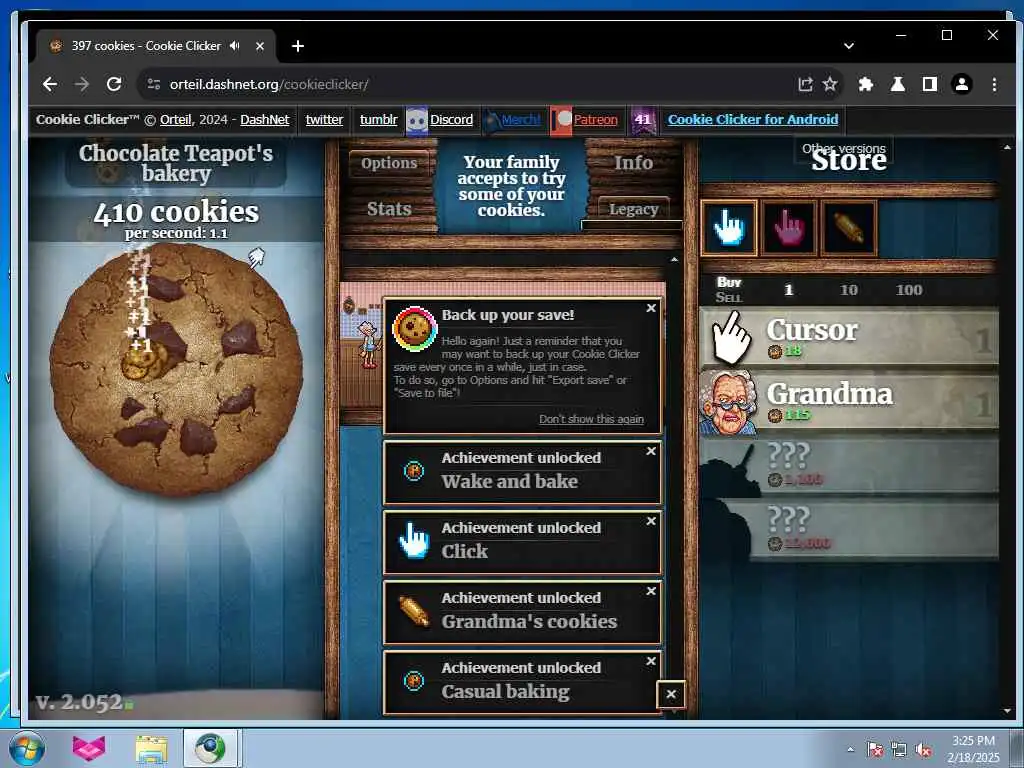Toggle the browser side panel

930,84
